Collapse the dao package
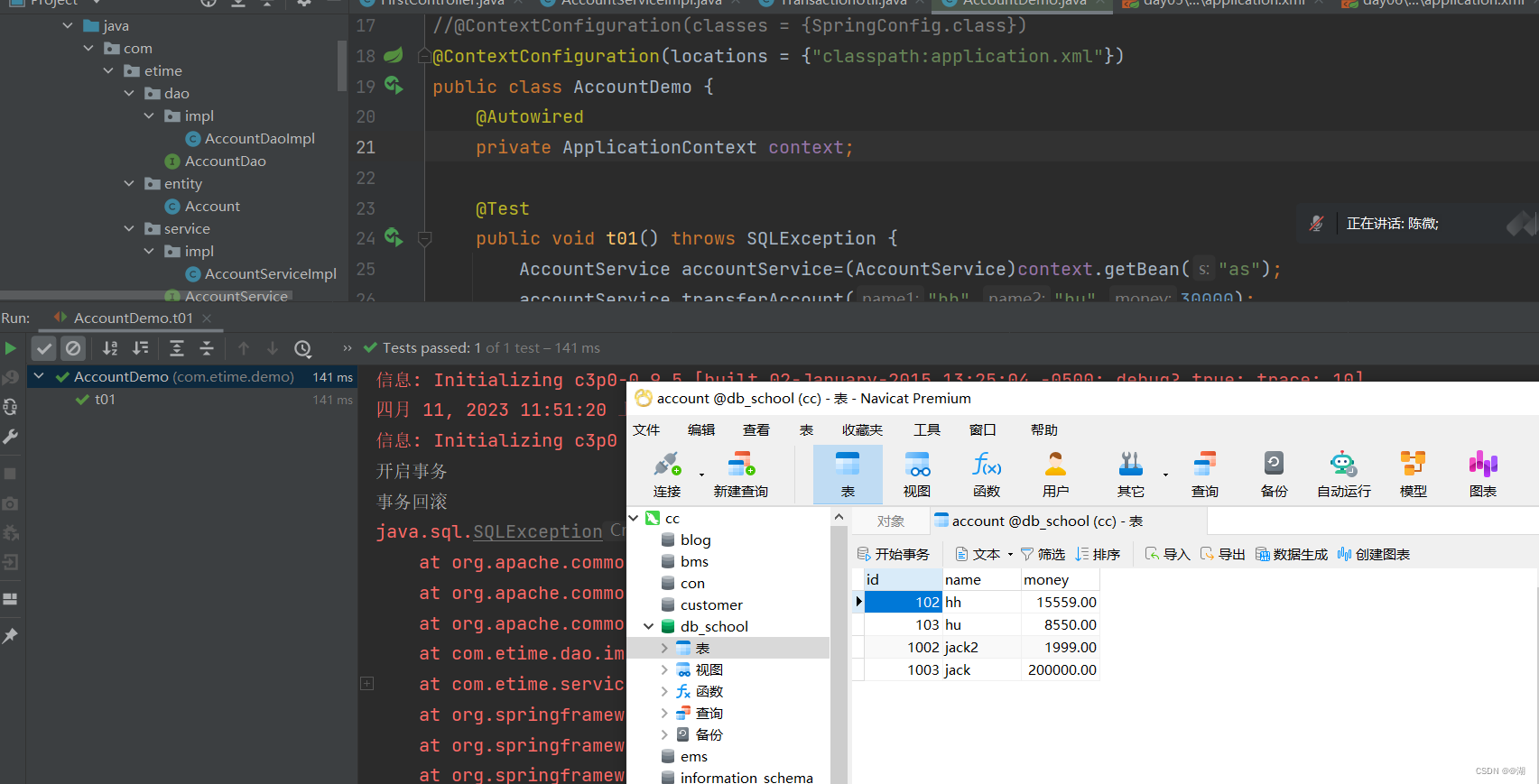1539x784 pixels. pos(128,93)
